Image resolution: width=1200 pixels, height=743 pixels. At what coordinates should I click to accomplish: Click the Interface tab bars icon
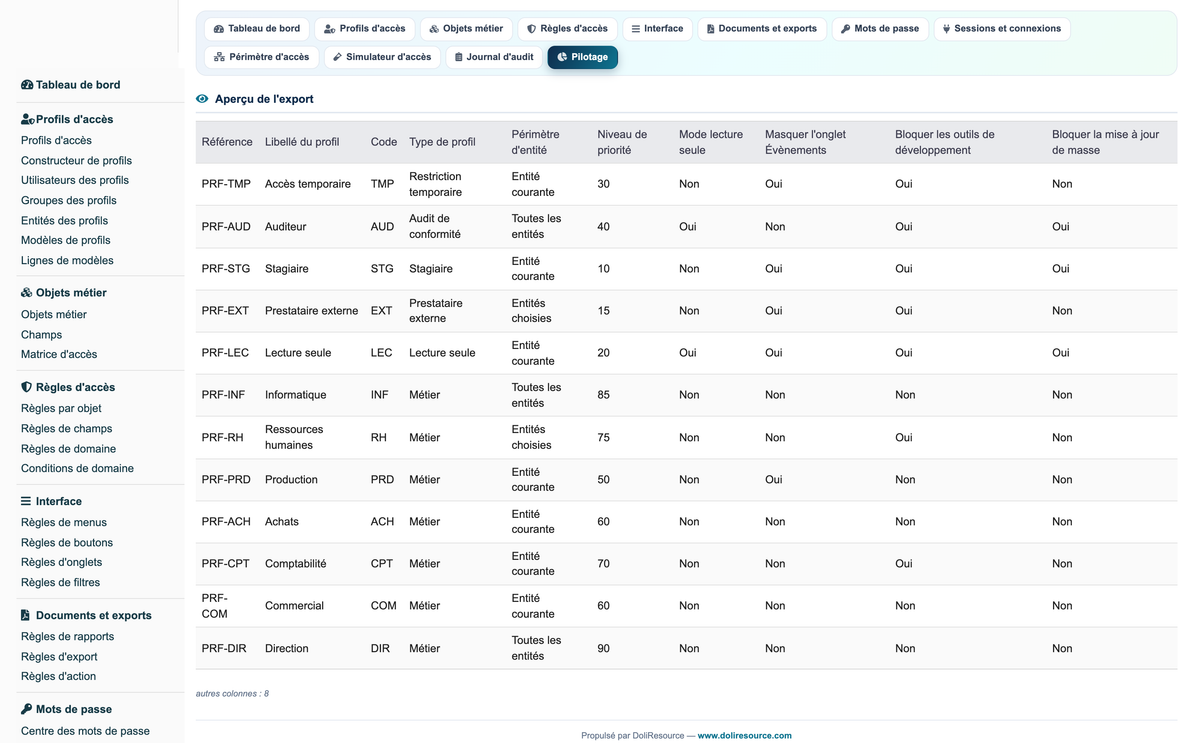[x=636, y=29]
